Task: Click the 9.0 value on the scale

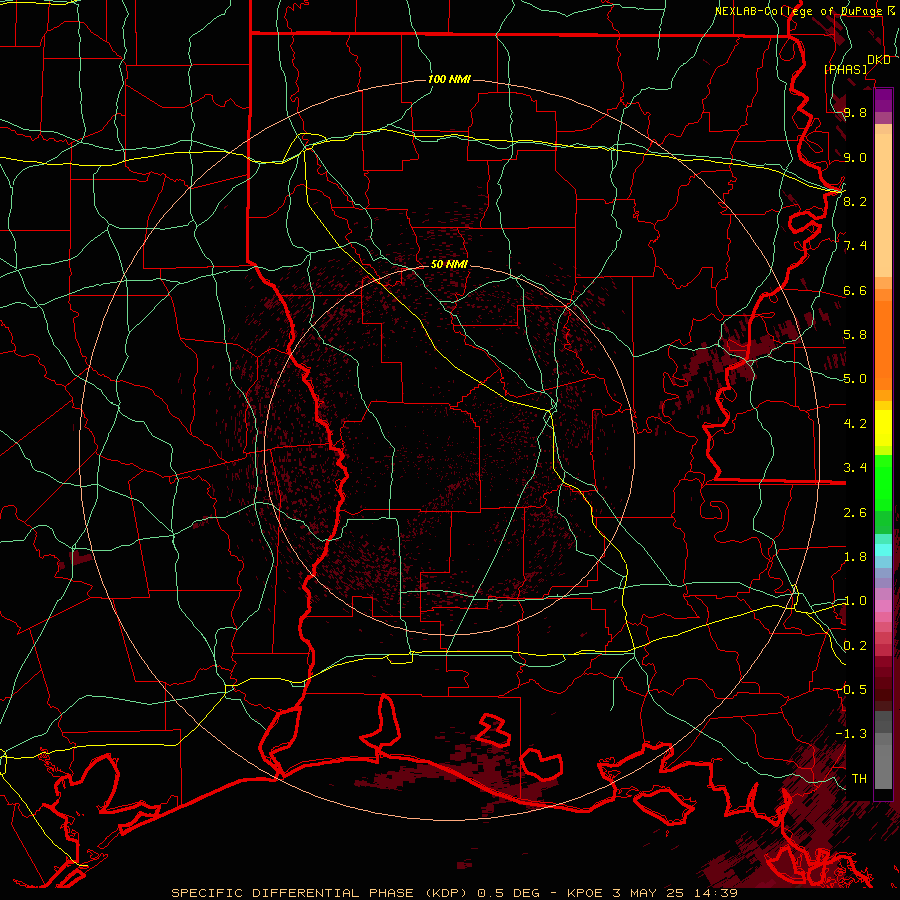Action: 855,157
